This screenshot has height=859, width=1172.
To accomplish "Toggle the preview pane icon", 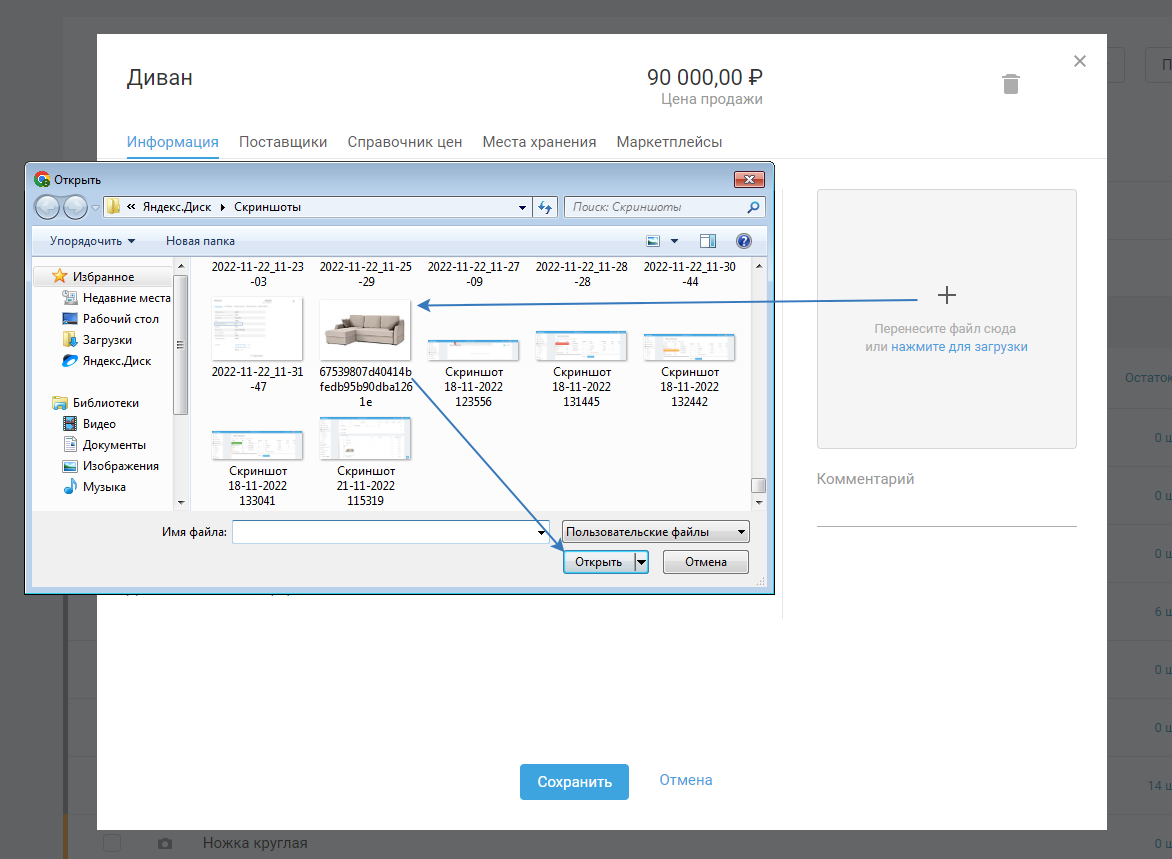I will point(708,241).
